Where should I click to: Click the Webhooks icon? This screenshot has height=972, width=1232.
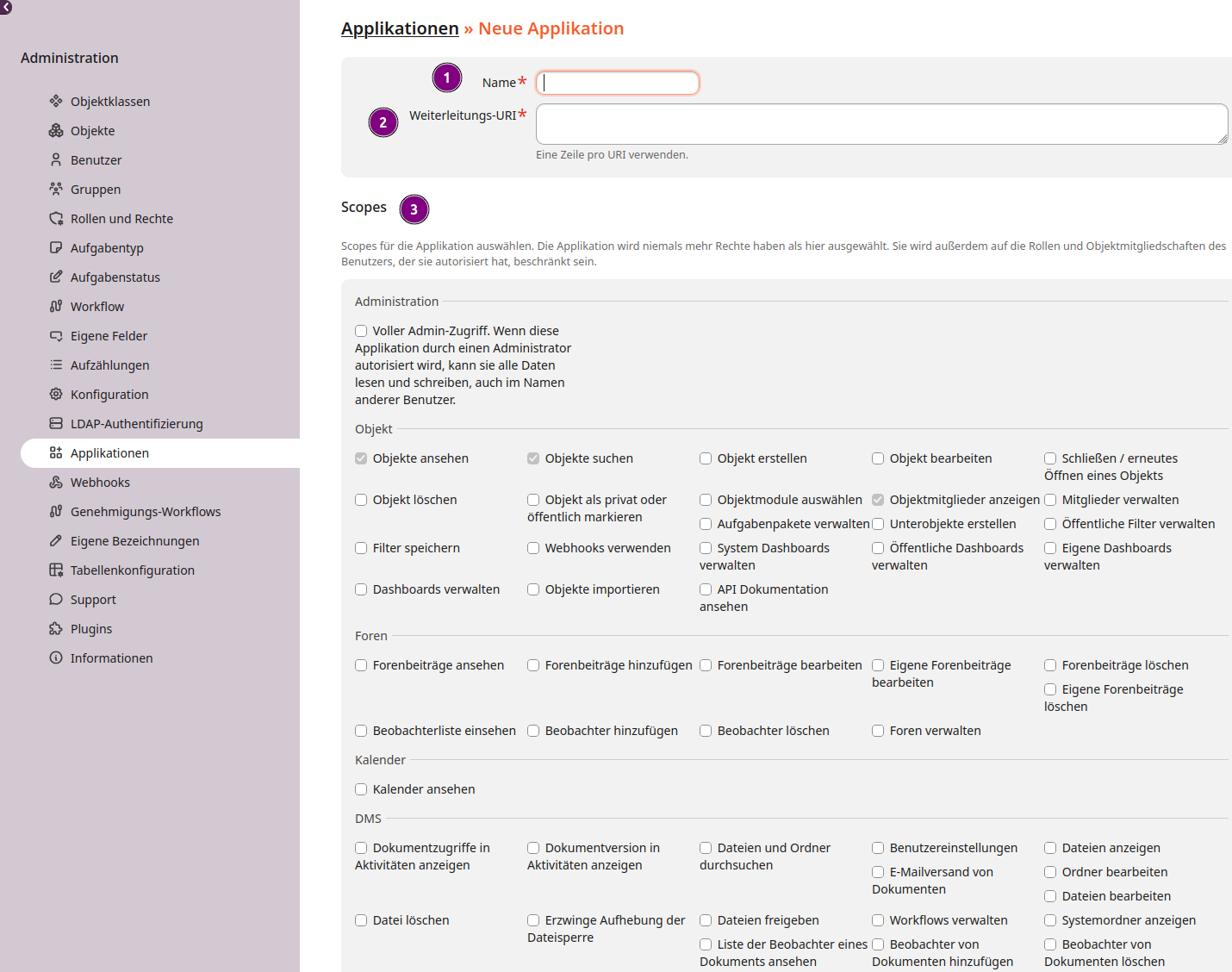click(56, 482)
